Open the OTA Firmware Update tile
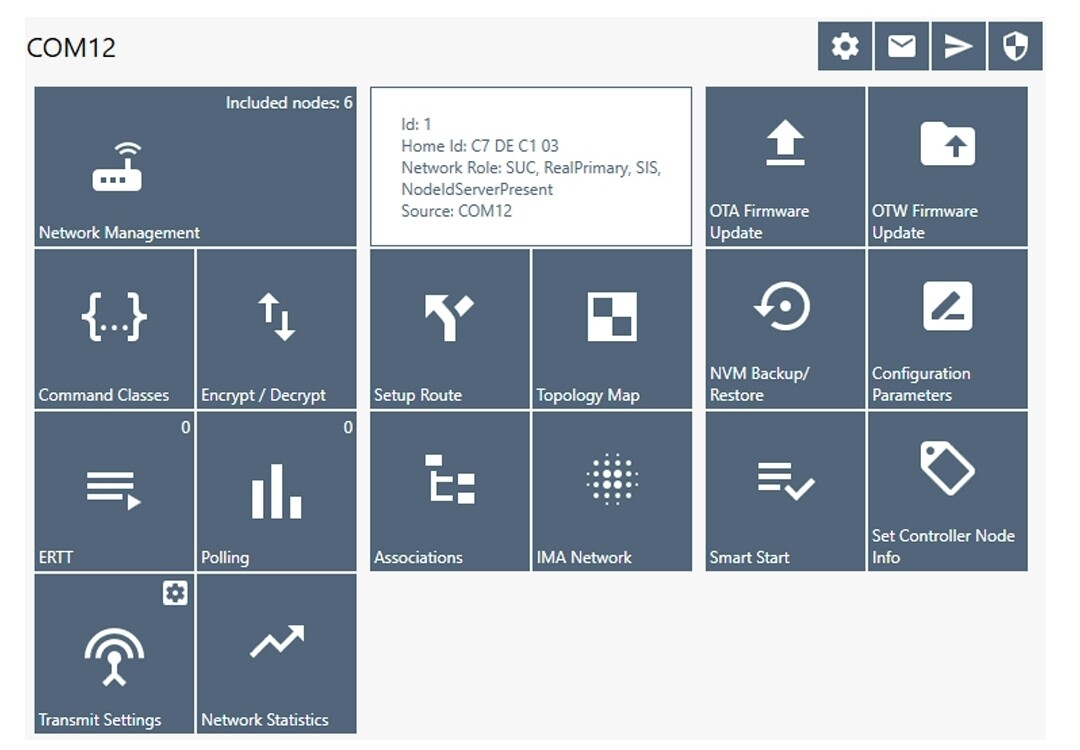Viewport: 1080px width, 750px height. click(785, 166)
